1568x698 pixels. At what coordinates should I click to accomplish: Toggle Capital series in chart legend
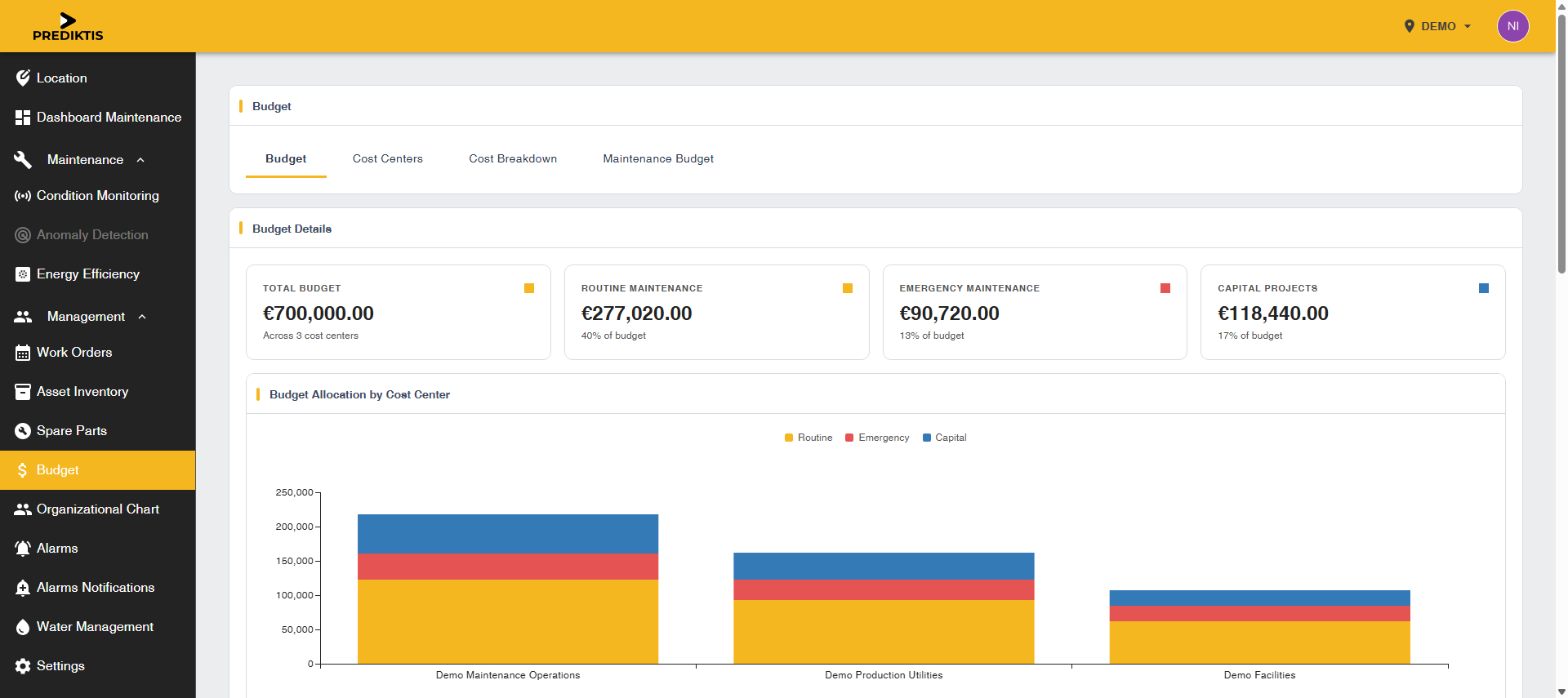(x=944, y=438)
